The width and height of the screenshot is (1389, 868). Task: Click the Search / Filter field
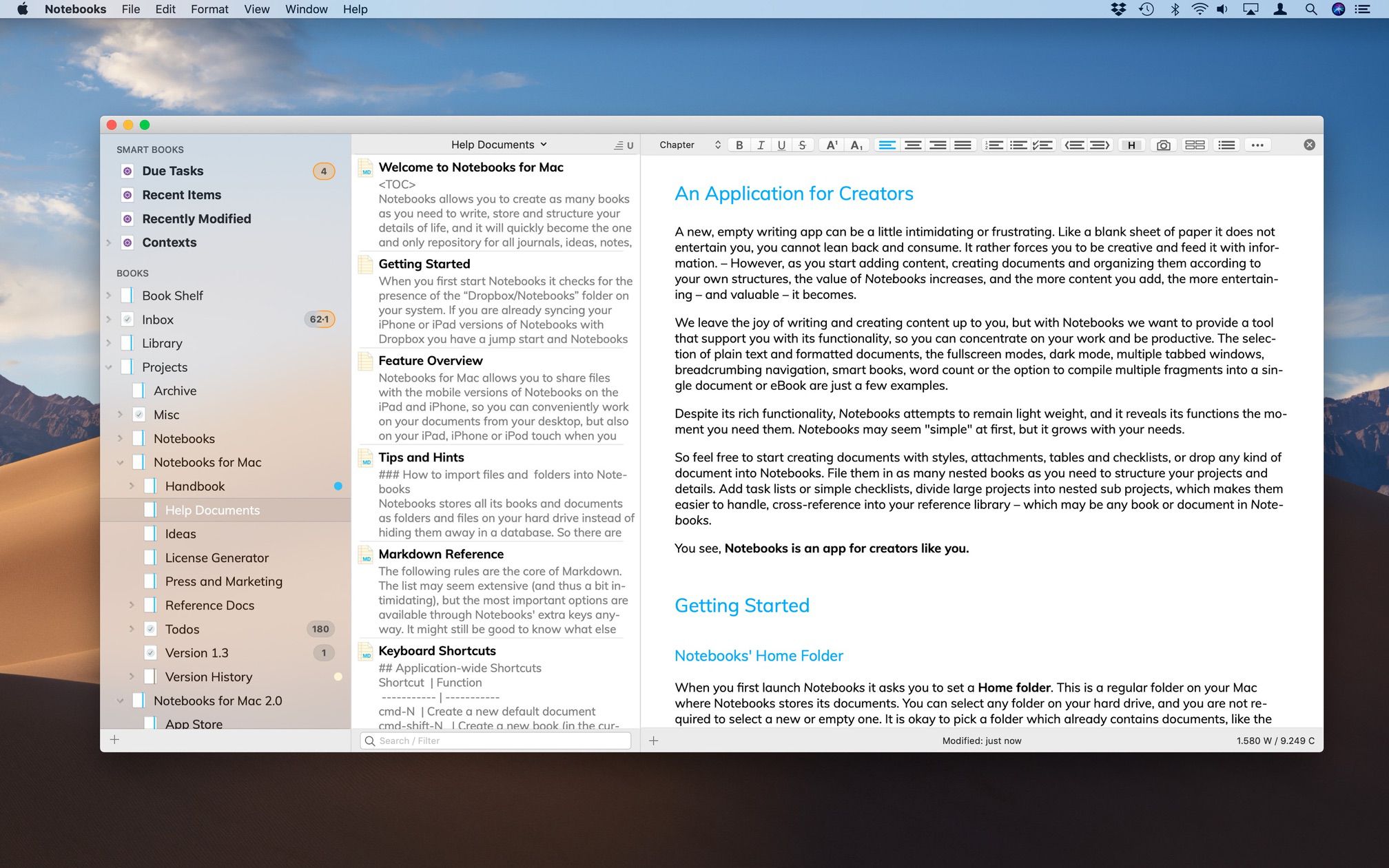pyautogui.click(x=495, y=741)
